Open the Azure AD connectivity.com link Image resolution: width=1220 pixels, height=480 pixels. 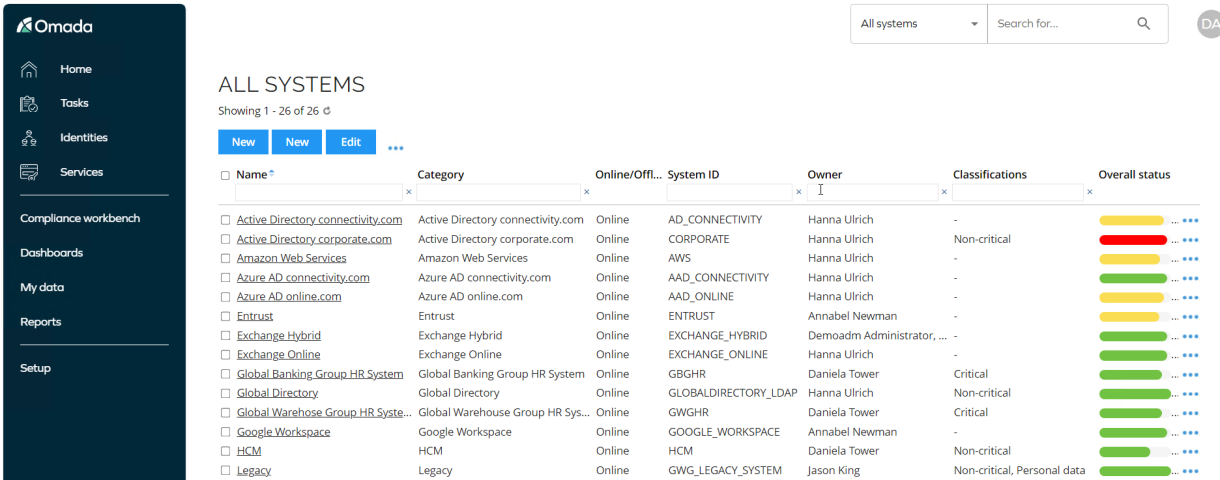coord(303,277)
